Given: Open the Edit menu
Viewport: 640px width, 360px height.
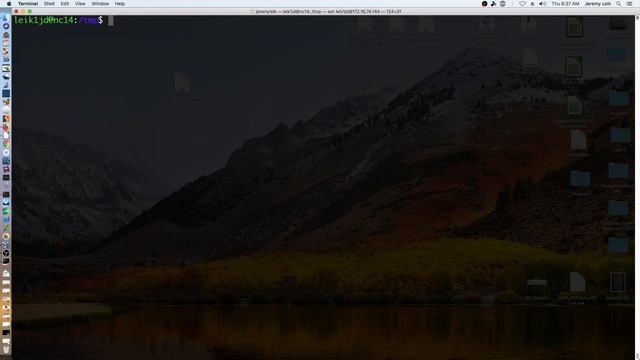Looking at the screenshot, I should pos(64,4).
